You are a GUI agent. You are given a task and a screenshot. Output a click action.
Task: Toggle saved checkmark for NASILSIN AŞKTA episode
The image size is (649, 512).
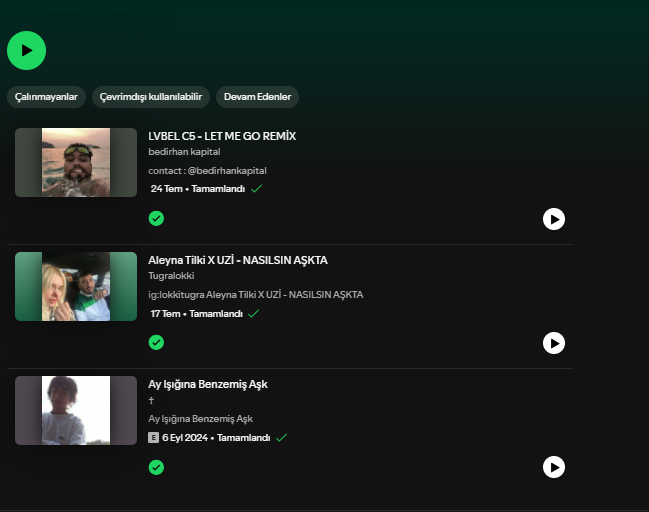(x=156, y=342)
